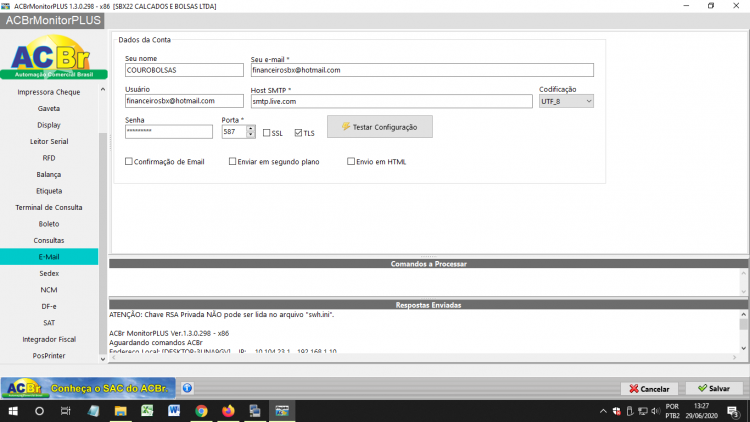Select Integrador Fiscal in sidebar
The height and width of the screenshot is (422, 750).
click(x=49, y=340)
